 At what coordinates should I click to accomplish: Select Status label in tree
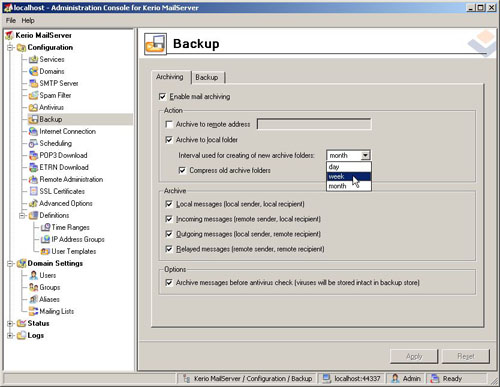tap(38, 323)
